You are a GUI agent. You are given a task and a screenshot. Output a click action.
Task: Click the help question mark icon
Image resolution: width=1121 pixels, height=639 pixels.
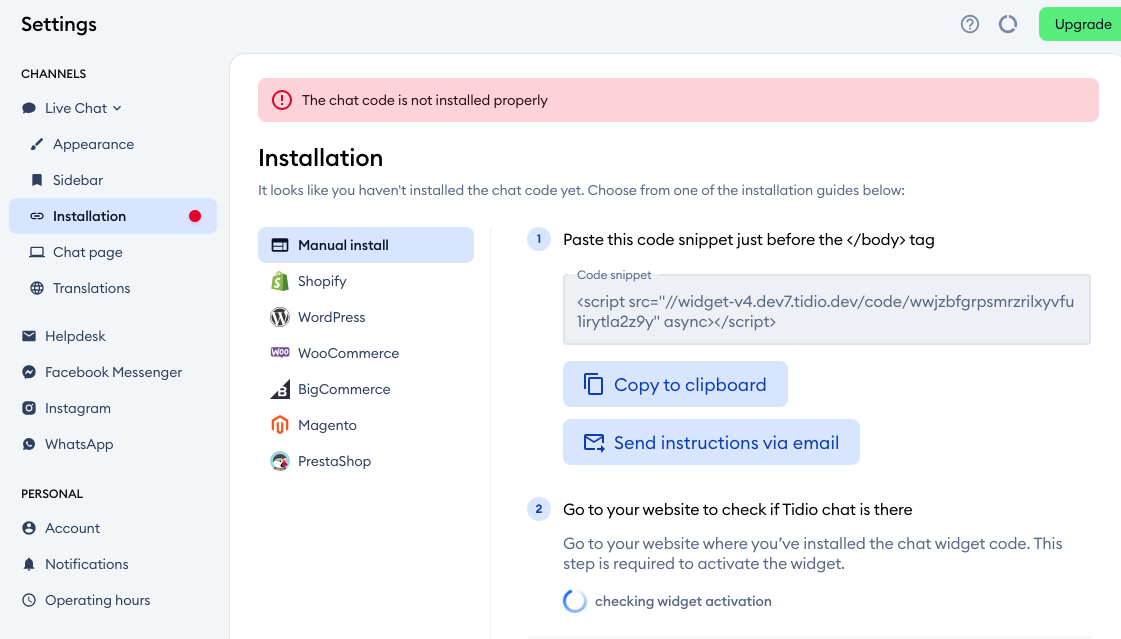pyautogui.click(x=969, y=24)
